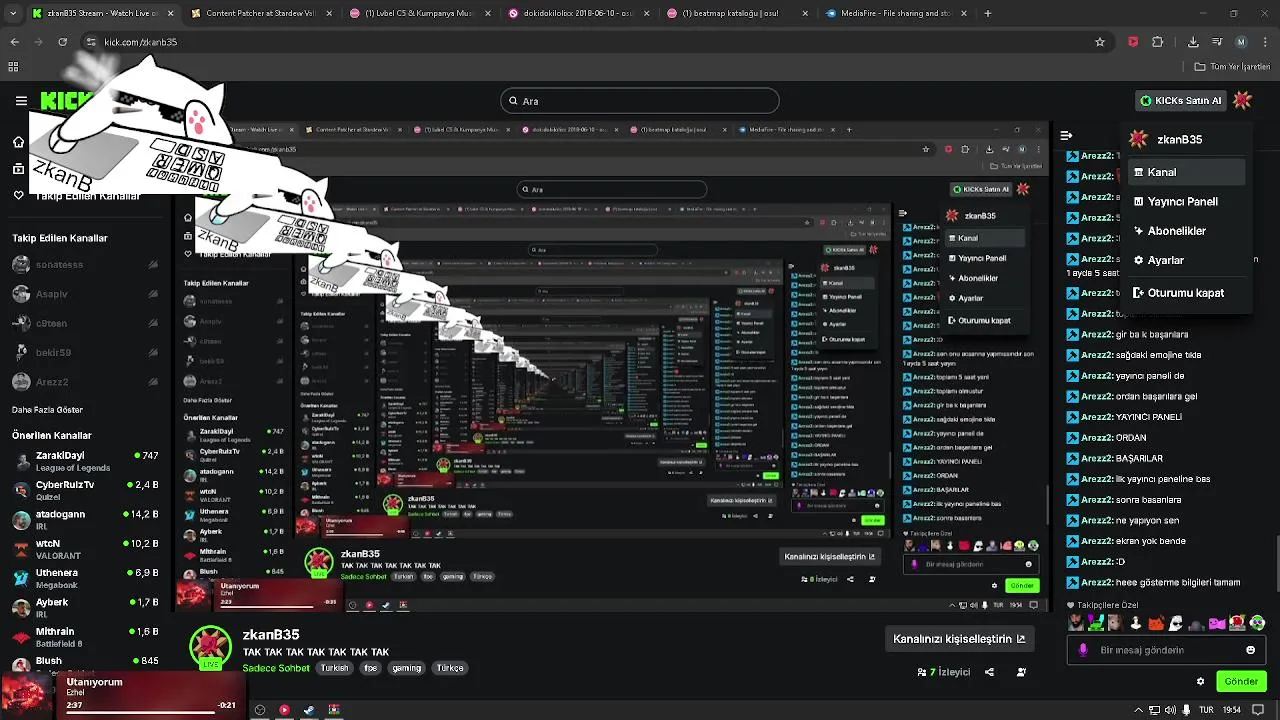Select the Türkçe tag
The height and width of the screenshot is (720, 1280).
(450, 668)
